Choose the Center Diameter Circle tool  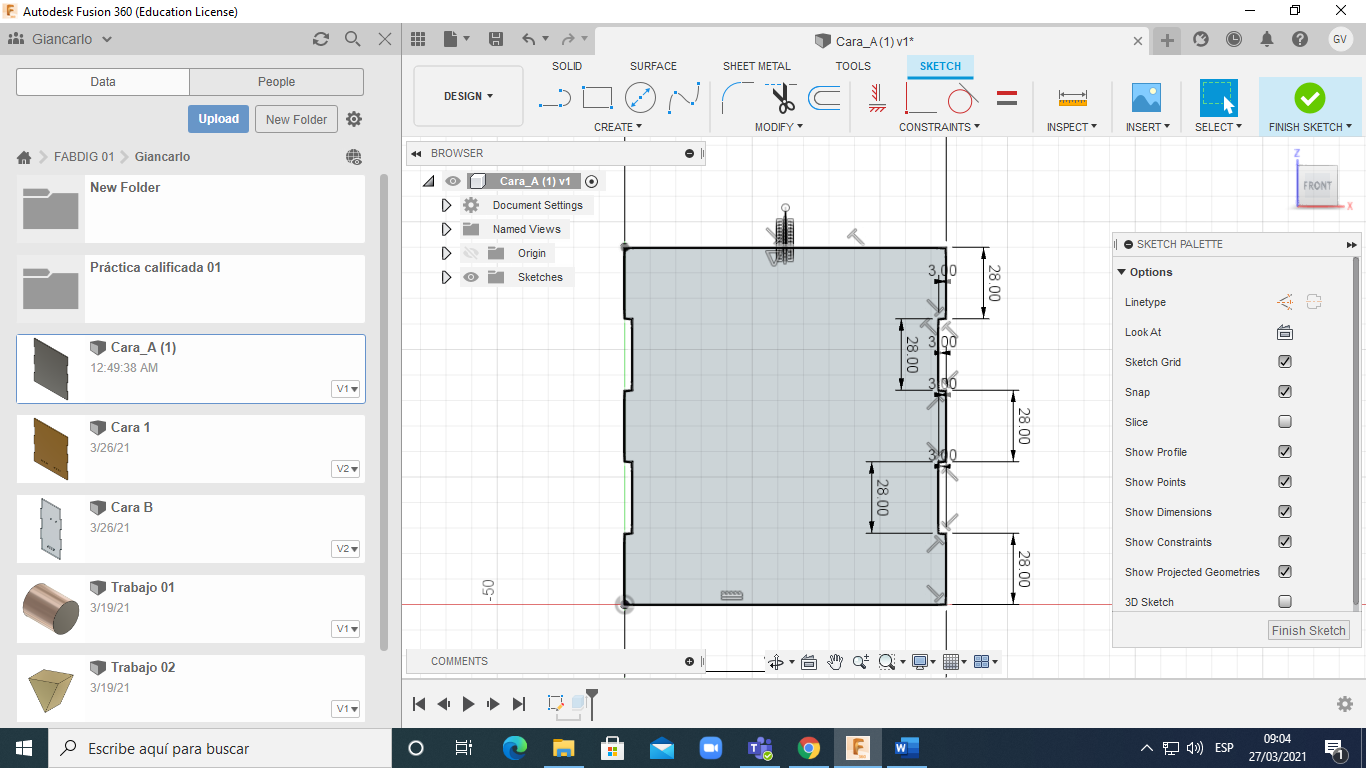(640, 98)
